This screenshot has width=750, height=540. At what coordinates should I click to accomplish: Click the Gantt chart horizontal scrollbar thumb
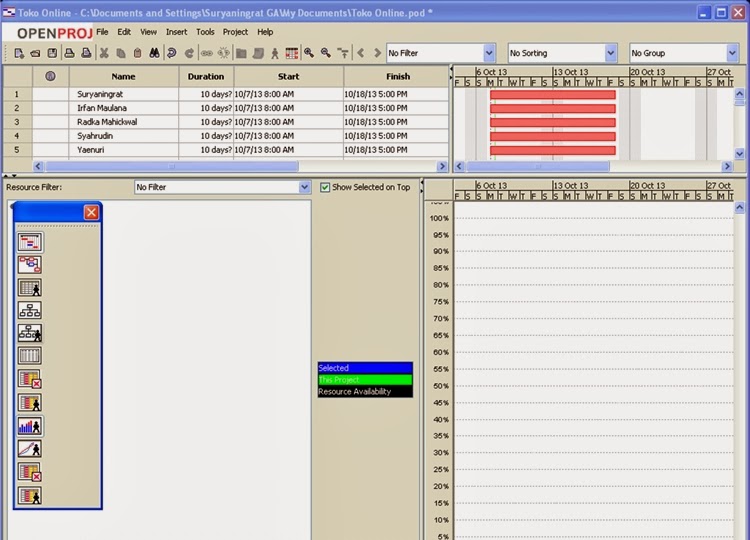(x=538, y=166)
